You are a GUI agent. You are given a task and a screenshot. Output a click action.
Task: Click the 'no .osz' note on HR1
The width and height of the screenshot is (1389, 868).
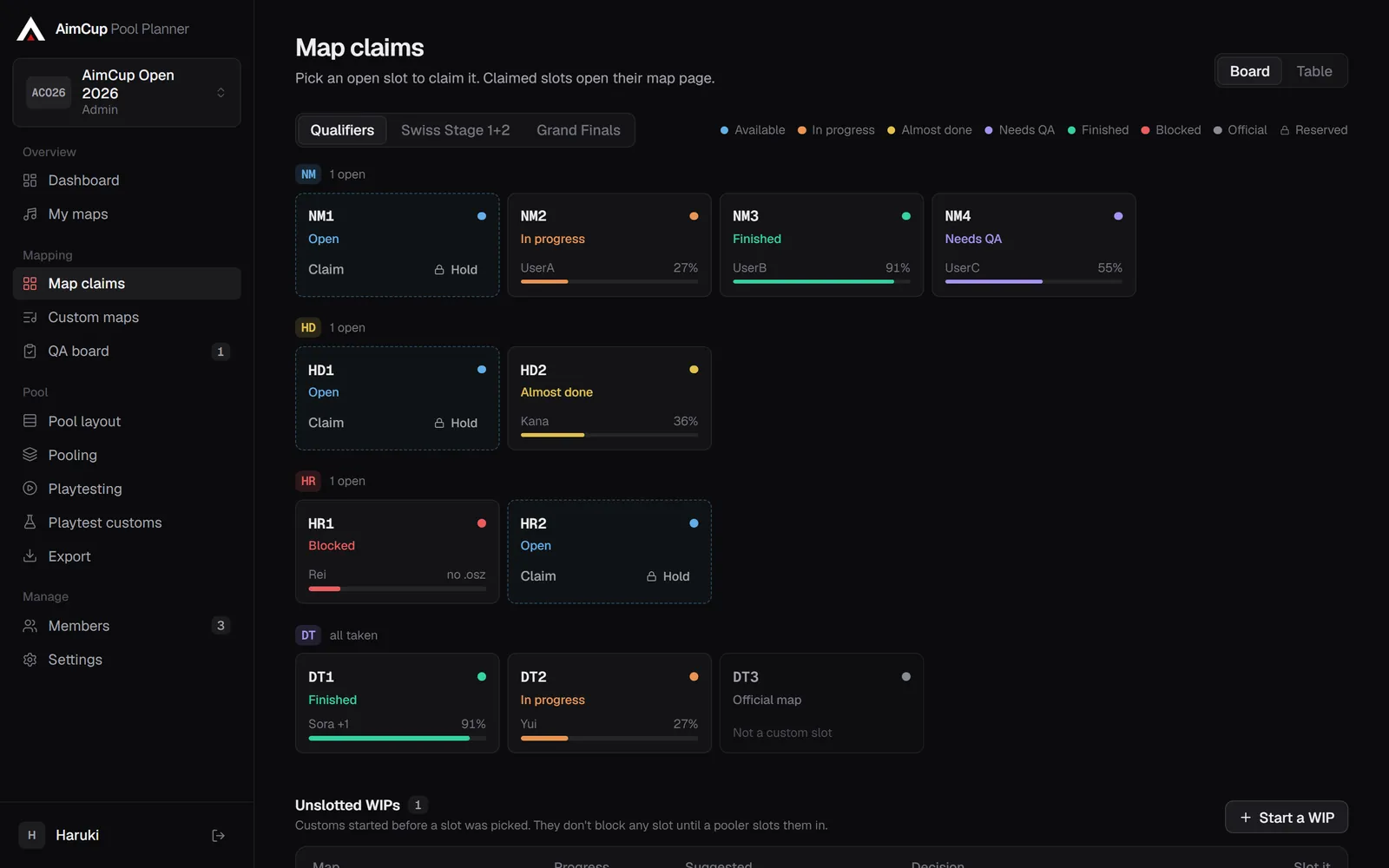pyautogui.click(x=466, y=575)
